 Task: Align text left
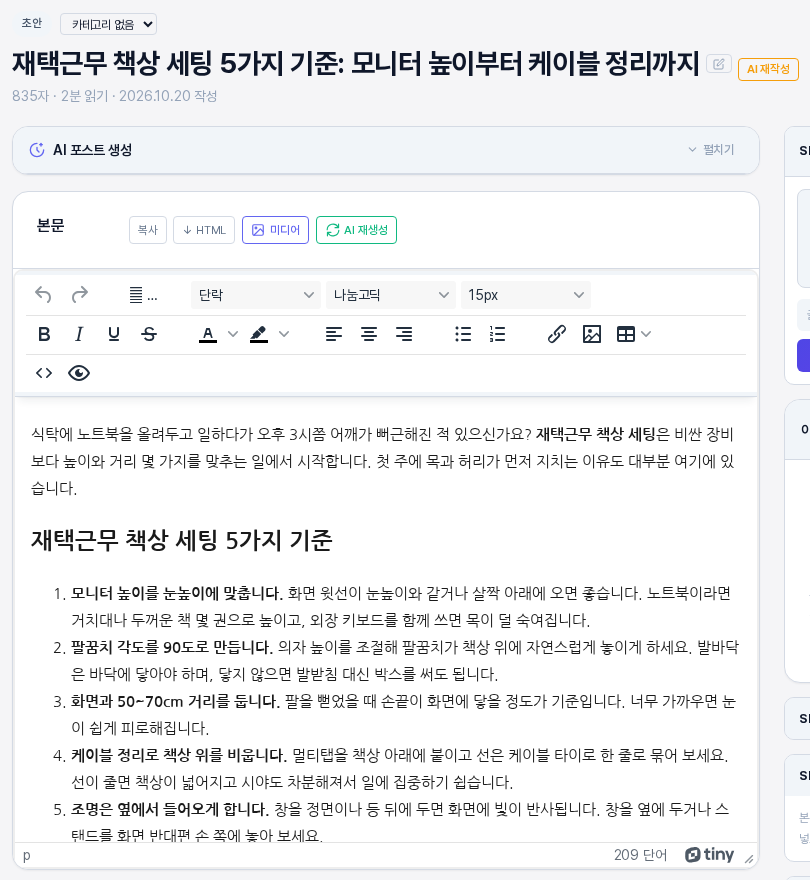tap(334, 334)
